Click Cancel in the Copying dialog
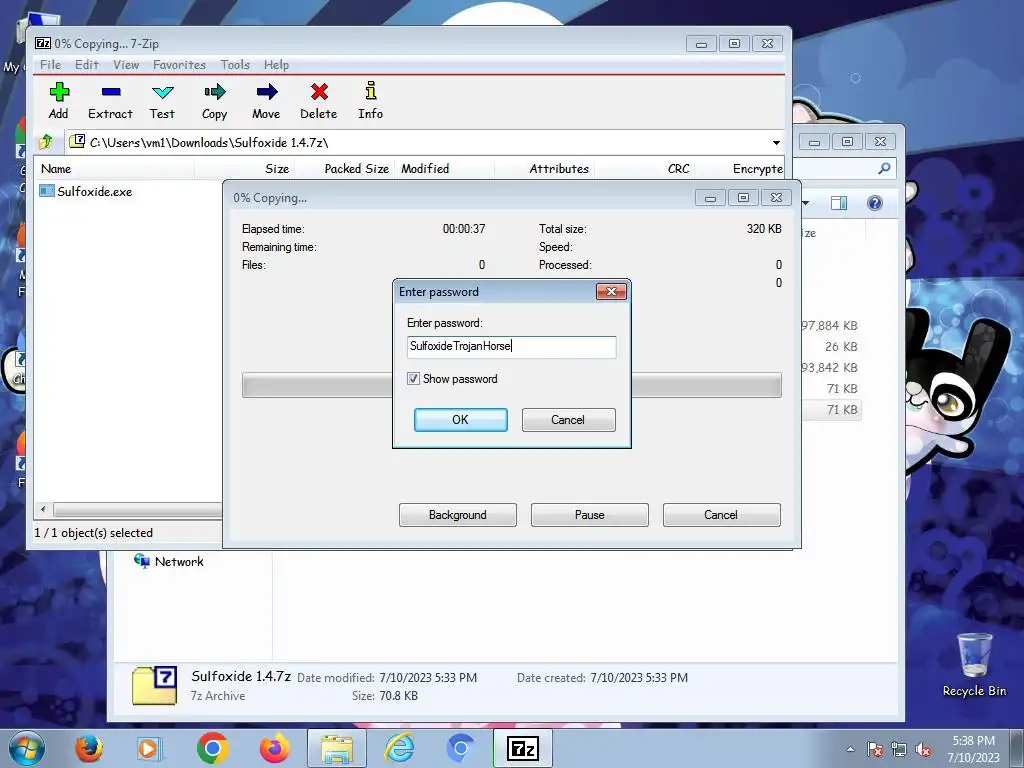Screen dimensions: 1024x768 click(x=721, y=515)
